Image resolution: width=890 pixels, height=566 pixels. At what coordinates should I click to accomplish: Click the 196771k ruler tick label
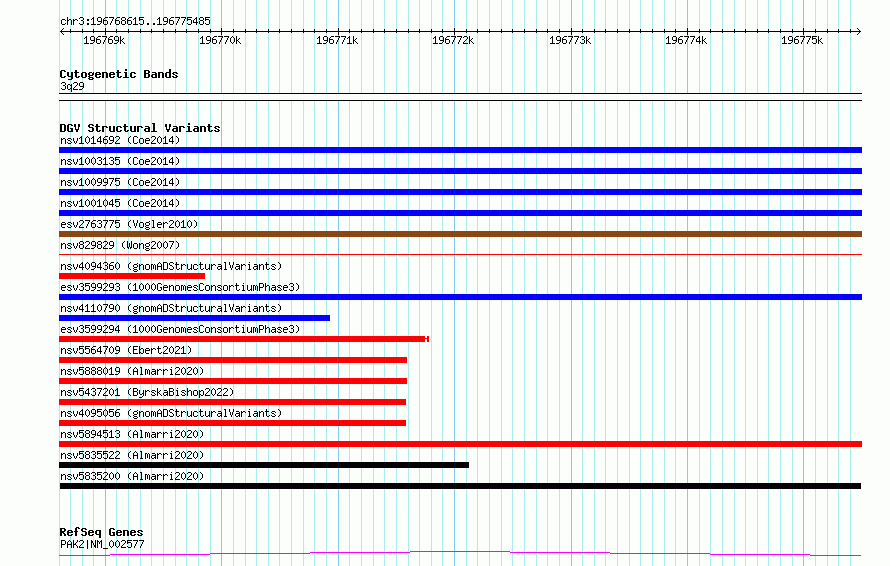point(337,40)
